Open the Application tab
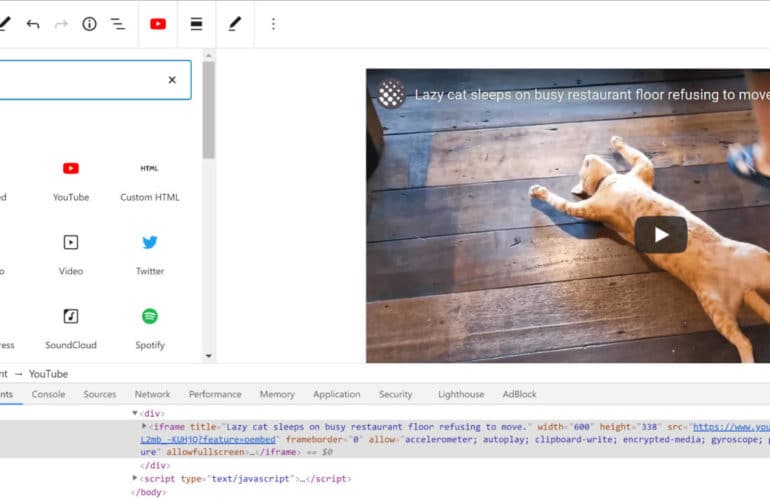The width and height of the screenshot is (770, 500). pyautogui.click(x=336, y=394)
